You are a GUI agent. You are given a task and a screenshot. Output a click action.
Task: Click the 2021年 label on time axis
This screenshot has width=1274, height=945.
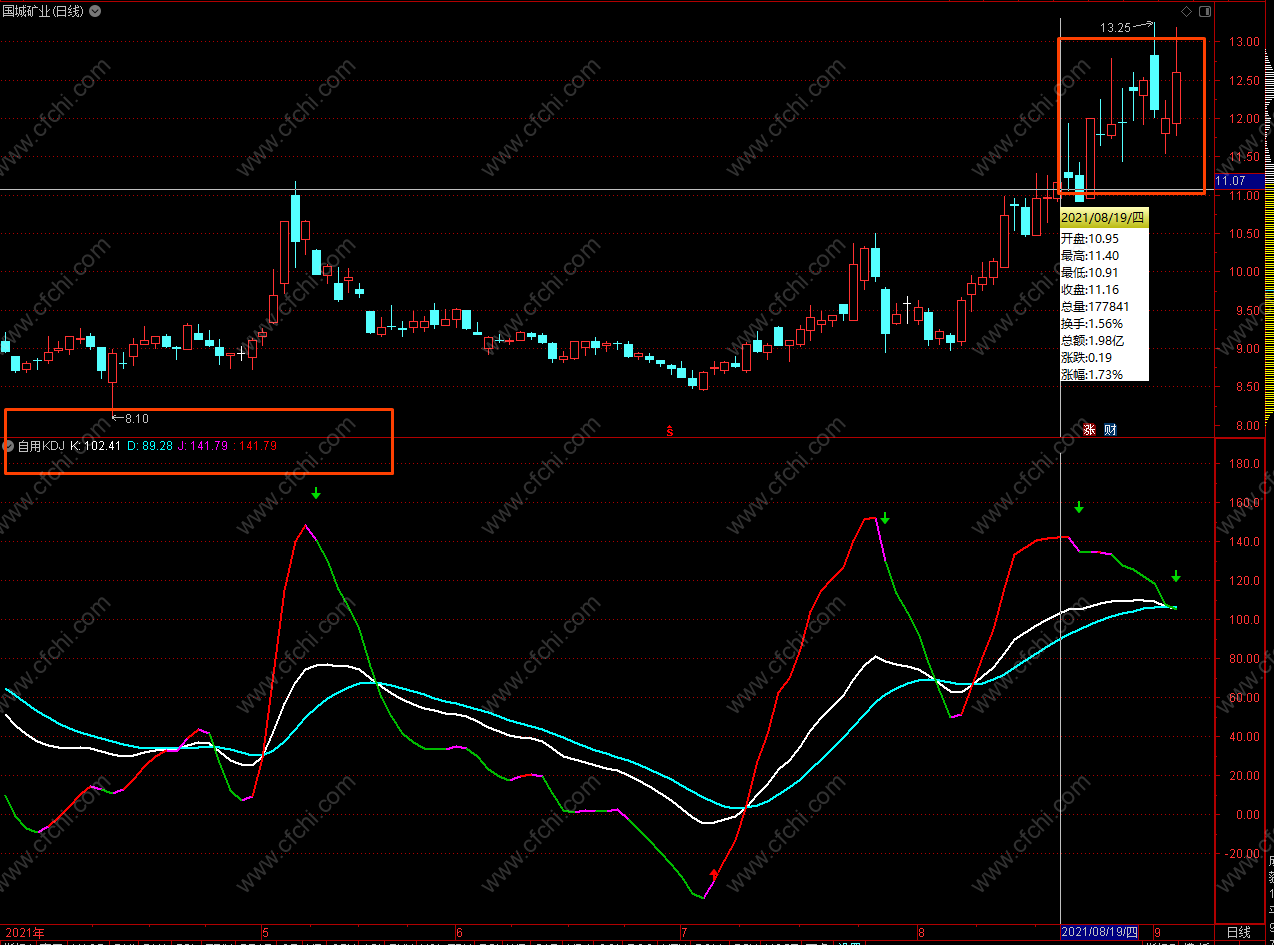pos(24,932)
